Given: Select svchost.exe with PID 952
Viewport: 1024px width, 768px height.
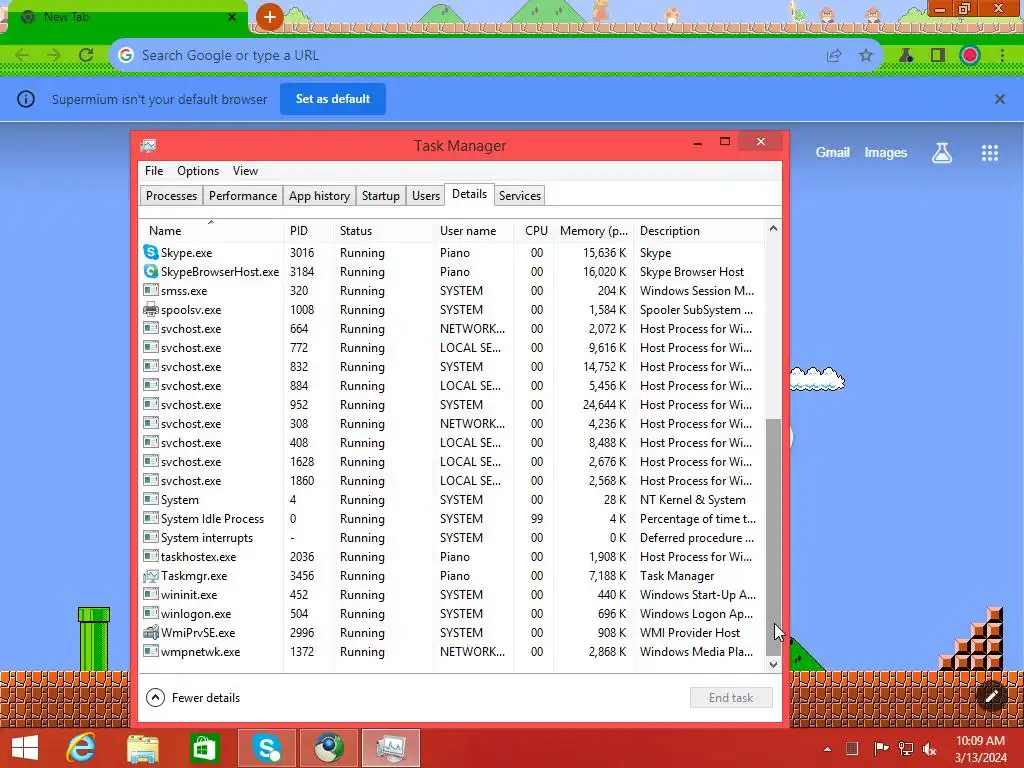Looking at the screenshot, I should click(452, 404).
